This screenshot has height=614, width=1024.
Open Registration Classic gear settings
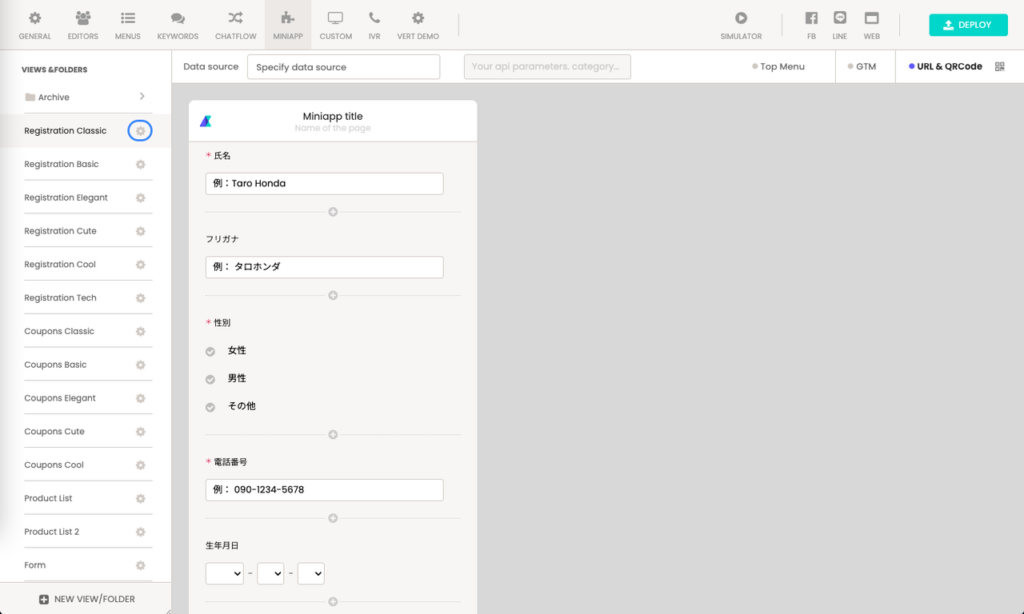click(x=140, y=131)
